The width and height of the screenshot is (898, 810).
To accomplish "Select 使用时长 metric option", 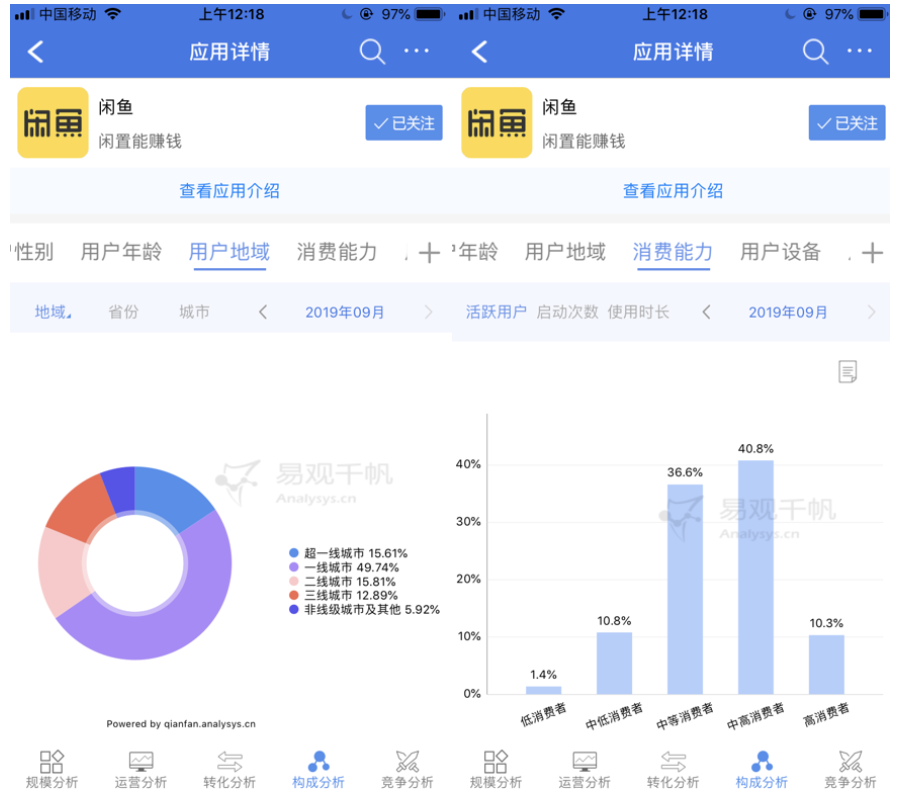I will pyautogui.click(x=639, y=312).
